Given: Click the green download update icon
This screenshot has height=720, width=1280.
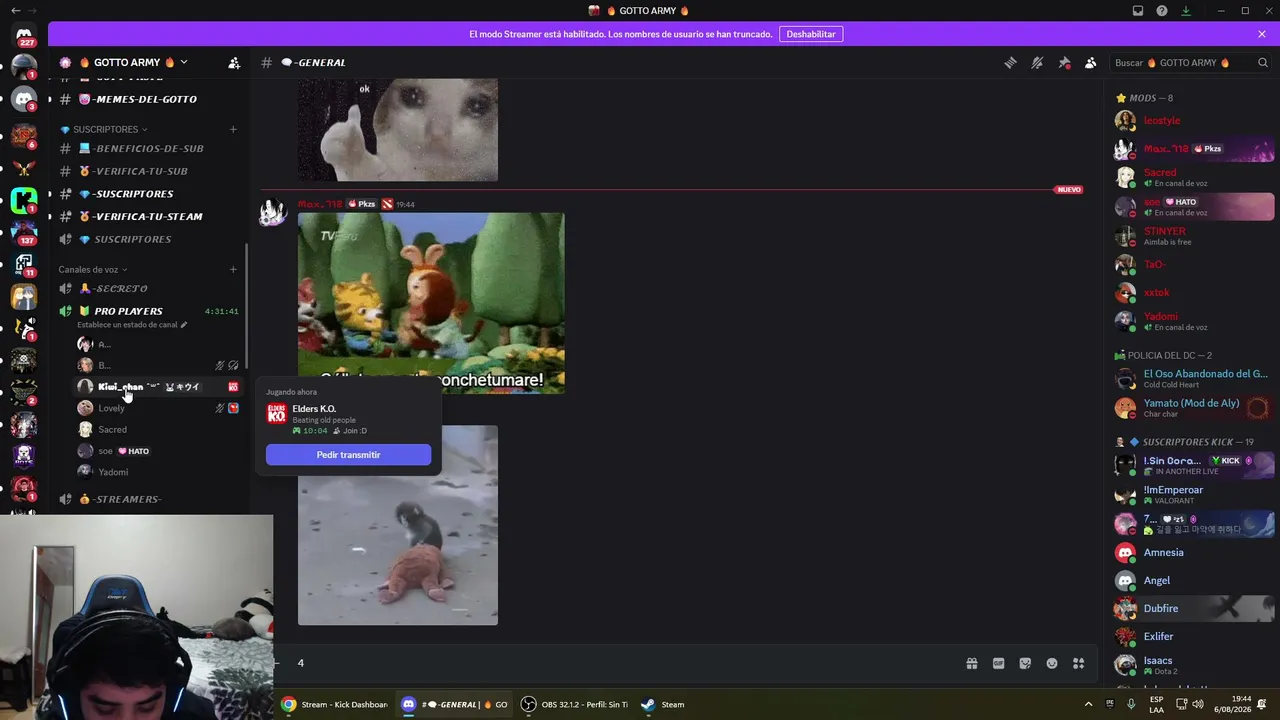Looking at the screenshot, I should [x=1186, y=11].
